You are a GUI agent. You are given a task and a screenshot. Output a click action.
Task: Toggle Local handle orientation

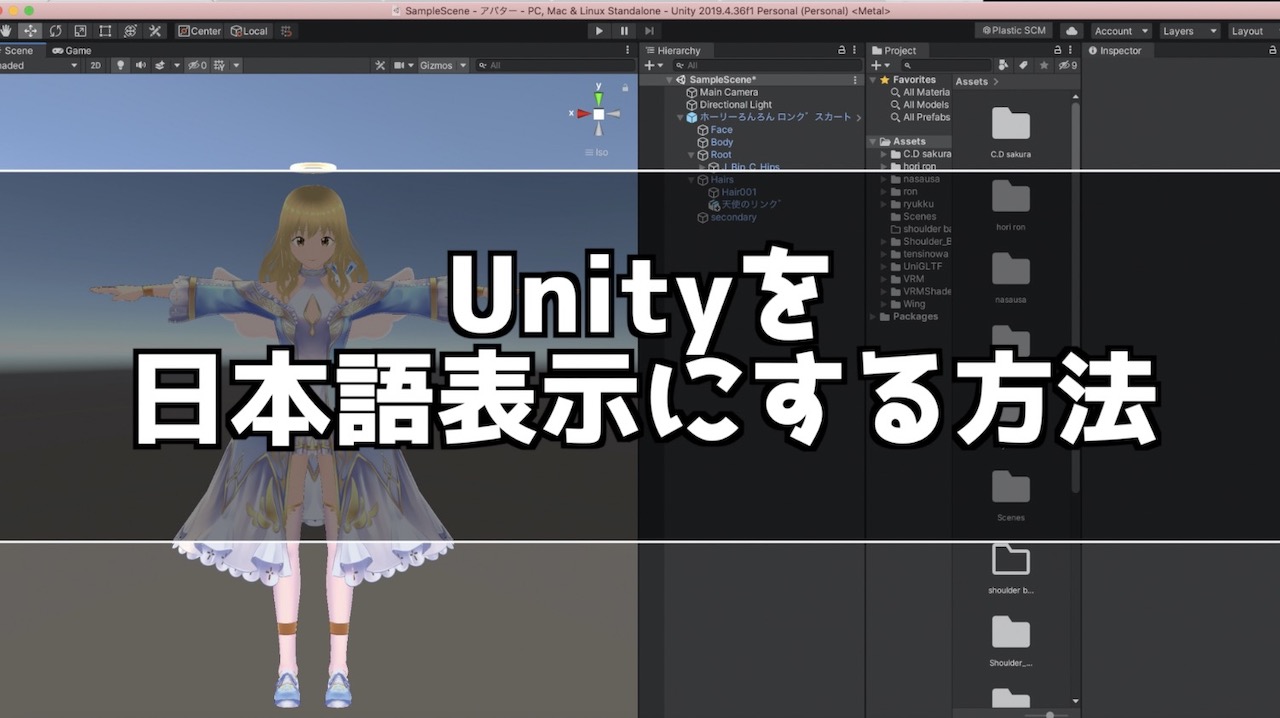(250, 30)
